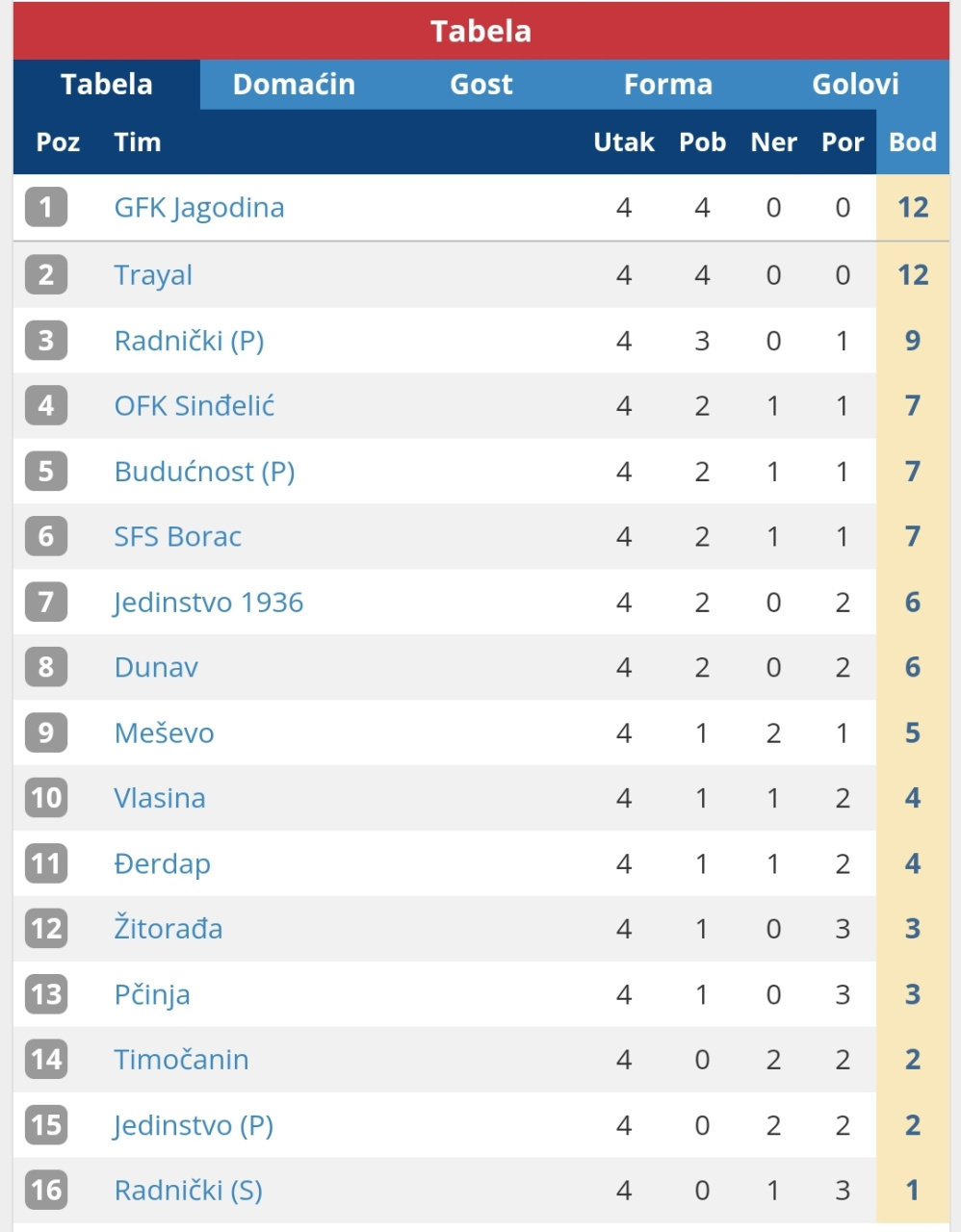The image size is (961, 1232).
Task: Click SFS Borac team name
Action: pos(177,537)
